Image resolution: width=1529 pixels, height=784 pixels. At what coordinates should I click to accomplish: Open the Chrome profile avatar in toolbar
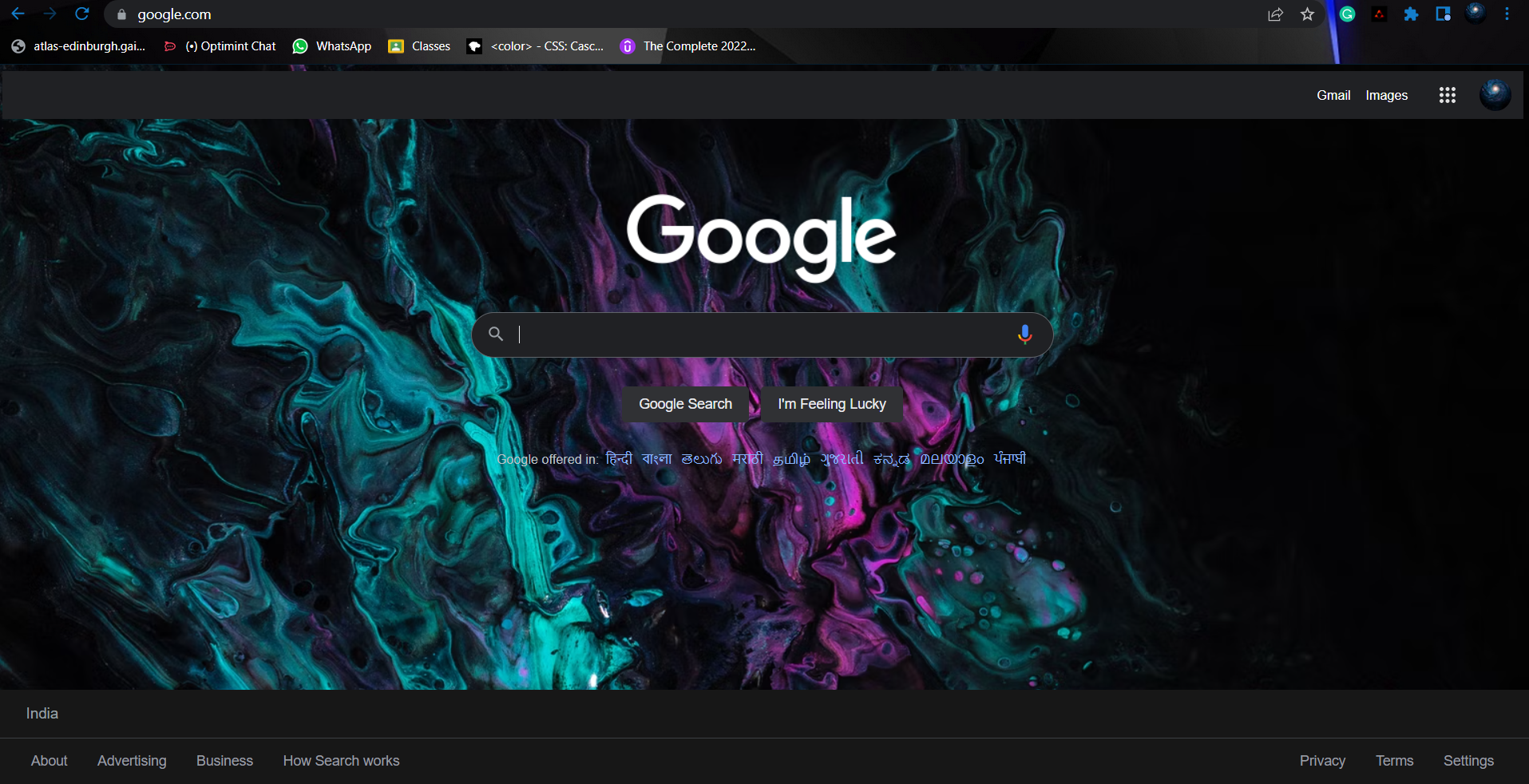[1476, 14]
